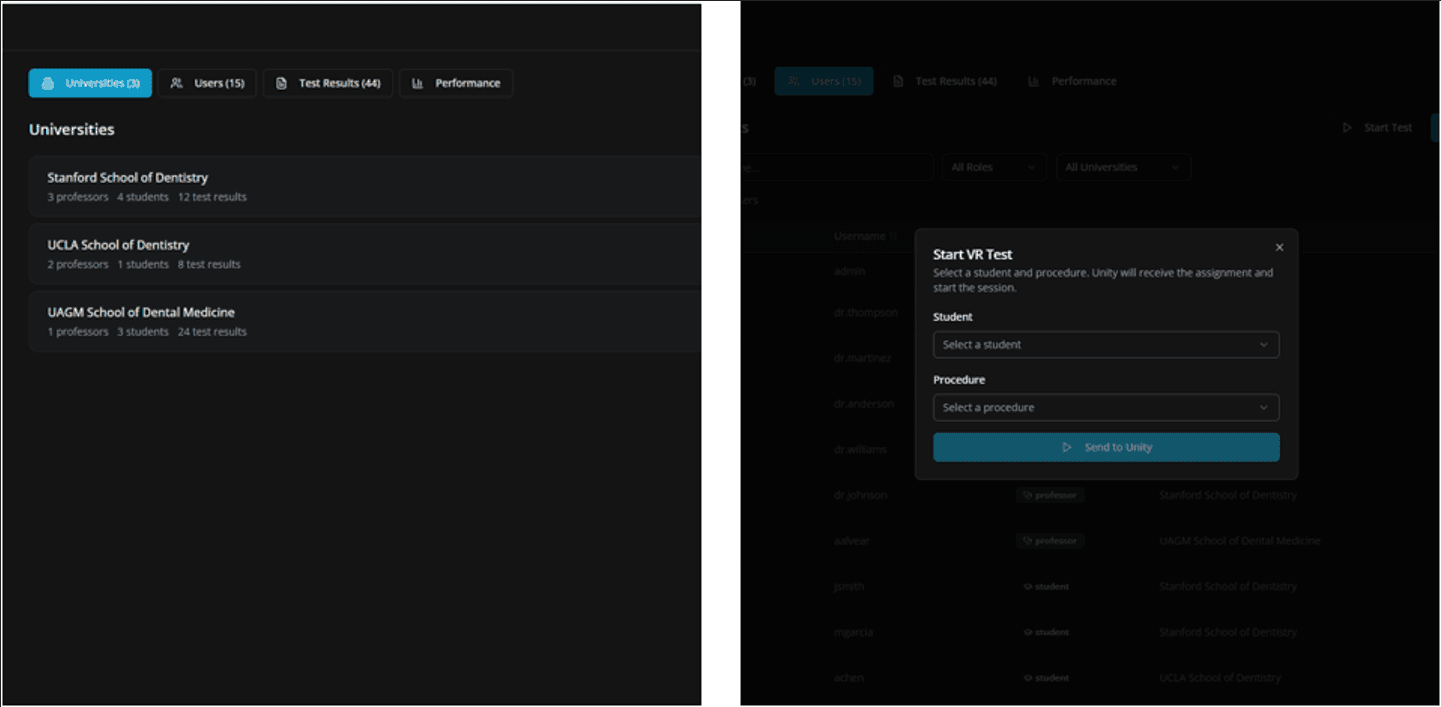
Task: Click Test Results document icon in left screenshot
Action: pos(281,84)
